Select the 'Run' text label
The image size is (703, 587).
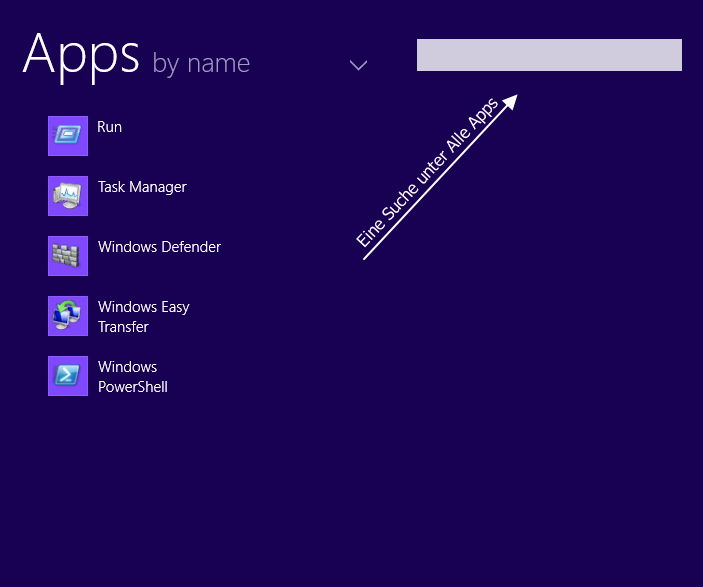click(109, 127)
